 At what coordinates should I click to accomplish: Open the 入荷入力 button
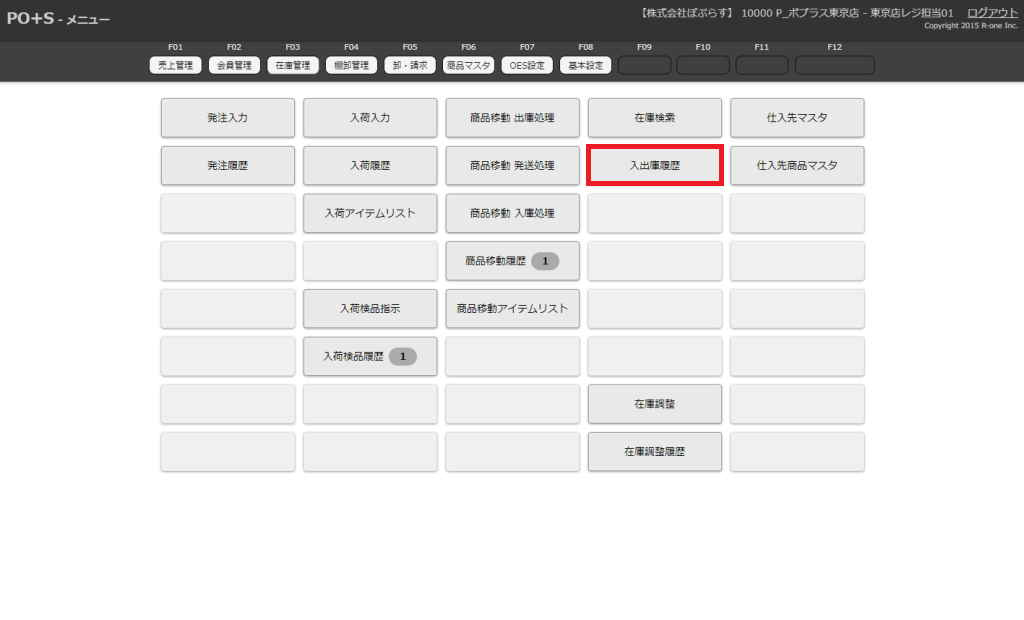(x=370, y=118)
